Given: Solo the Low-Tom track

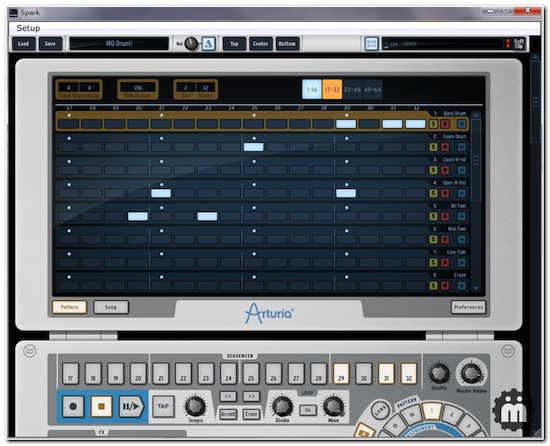Looking at the screenshot, I should [x=433, y=263].
